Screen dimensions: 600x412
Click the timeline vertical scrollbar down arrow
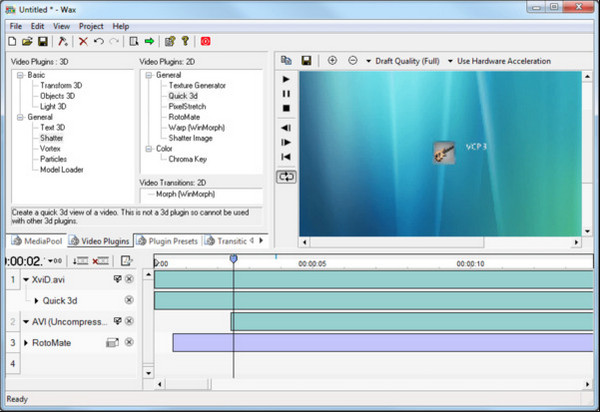pyautogui.click(x=148, y=373)
